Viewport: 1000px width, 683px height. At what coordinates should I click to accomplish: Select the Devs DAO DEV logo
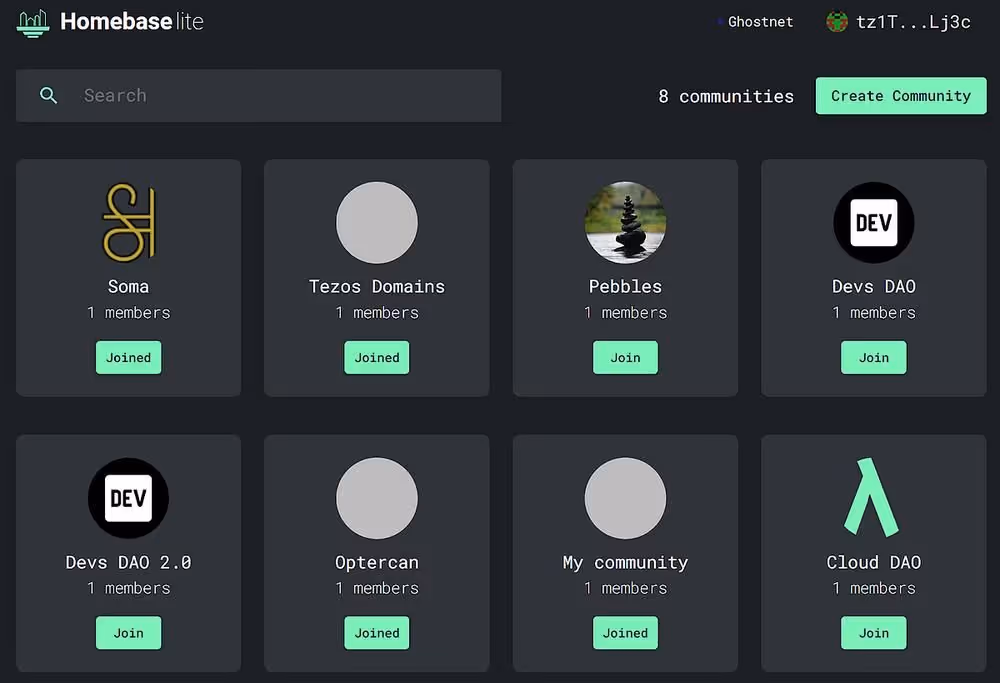coord(873,222)
